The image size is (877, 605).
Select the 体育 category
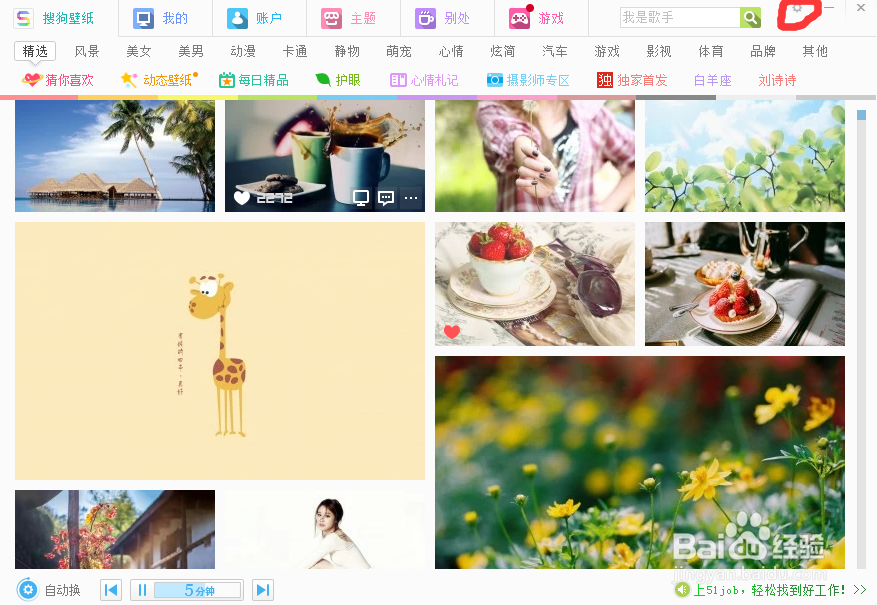(711, 51)
